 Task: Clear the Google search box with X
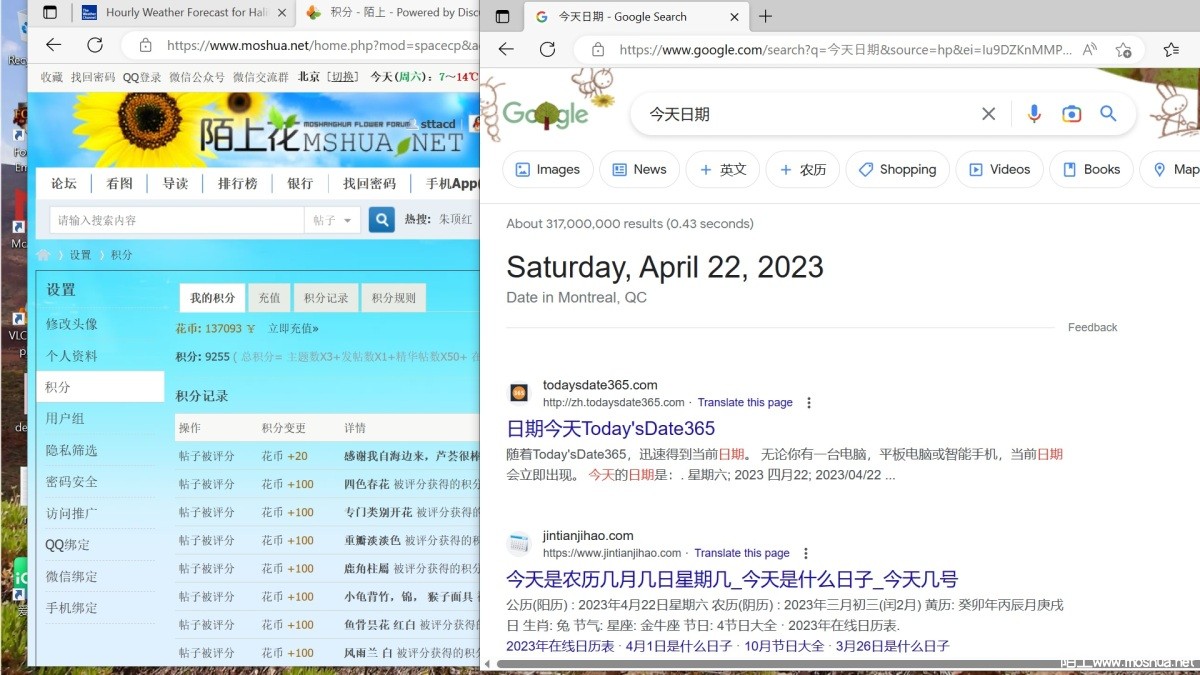pos(988,114)
